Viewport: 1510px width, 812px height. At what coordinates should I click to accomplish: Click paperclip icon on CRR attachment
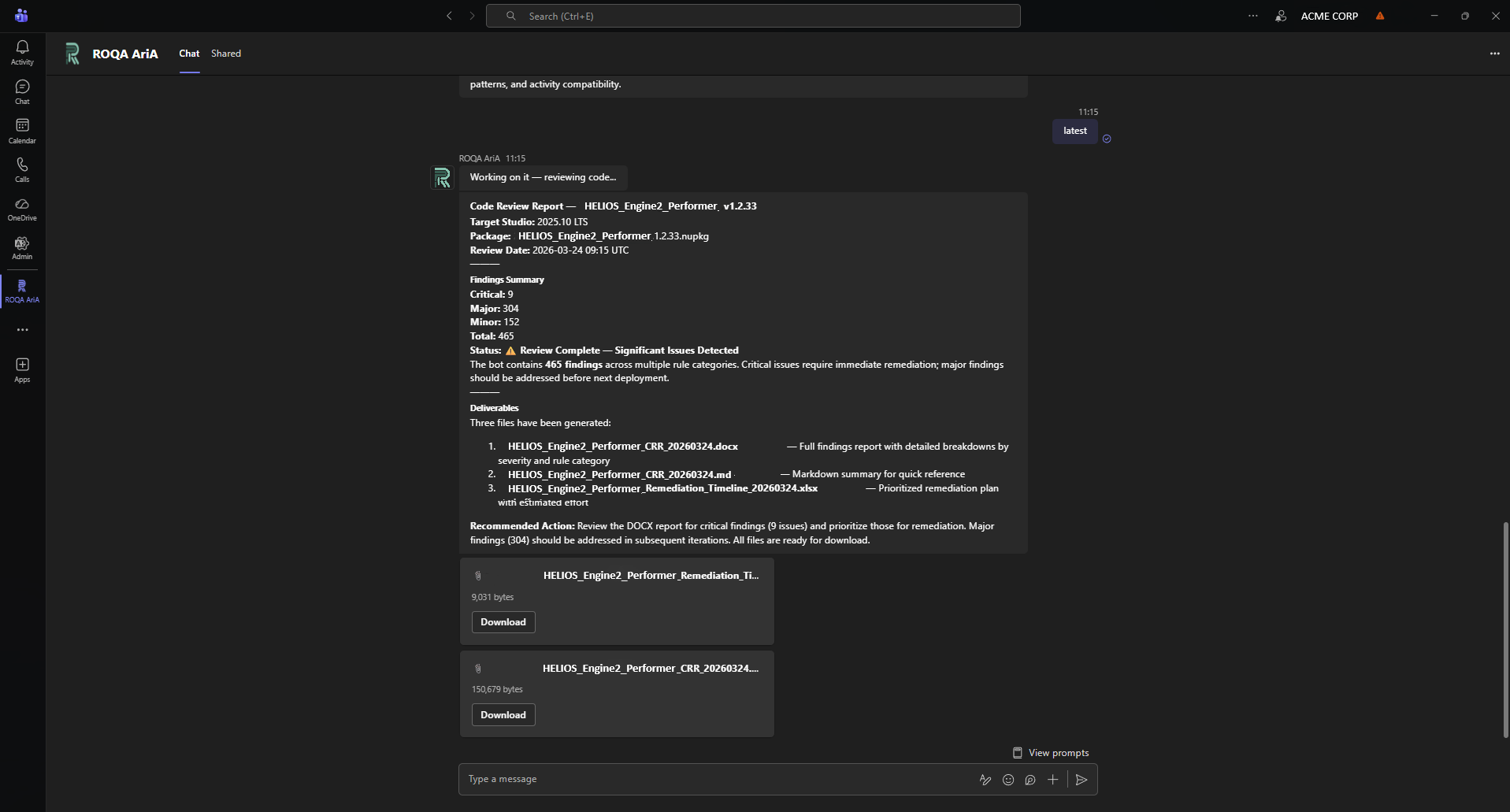pyautogui.click(x=478, y=669)
